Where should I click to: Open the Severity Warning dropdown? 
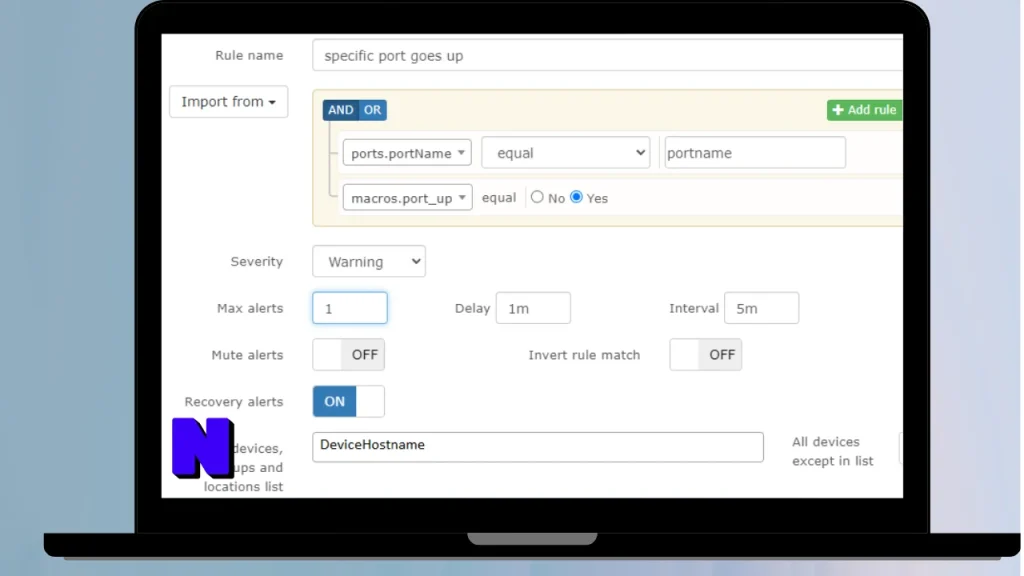pos(369,261)
